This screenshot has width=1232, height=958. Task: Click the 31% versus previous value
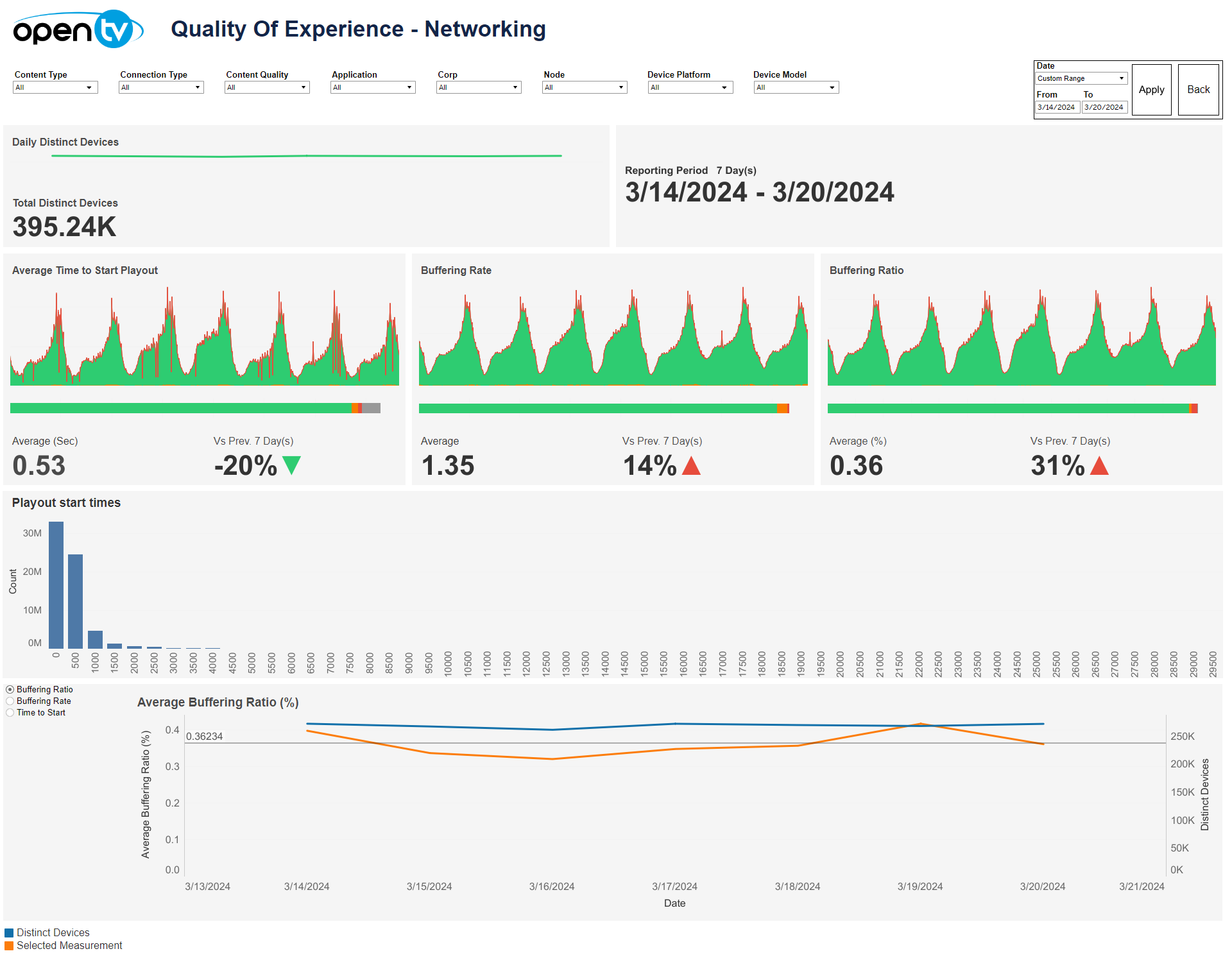[1058, 466]
